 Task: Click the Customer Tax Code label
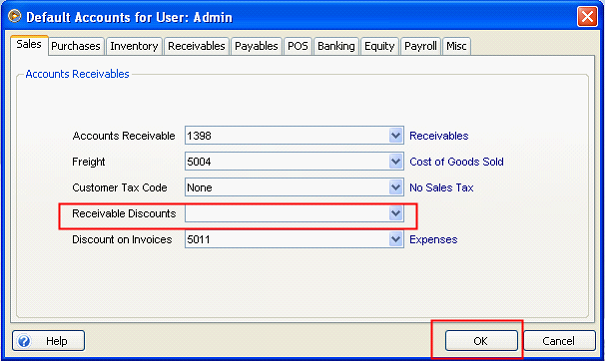pyautogui.click(x=120, y=188)
